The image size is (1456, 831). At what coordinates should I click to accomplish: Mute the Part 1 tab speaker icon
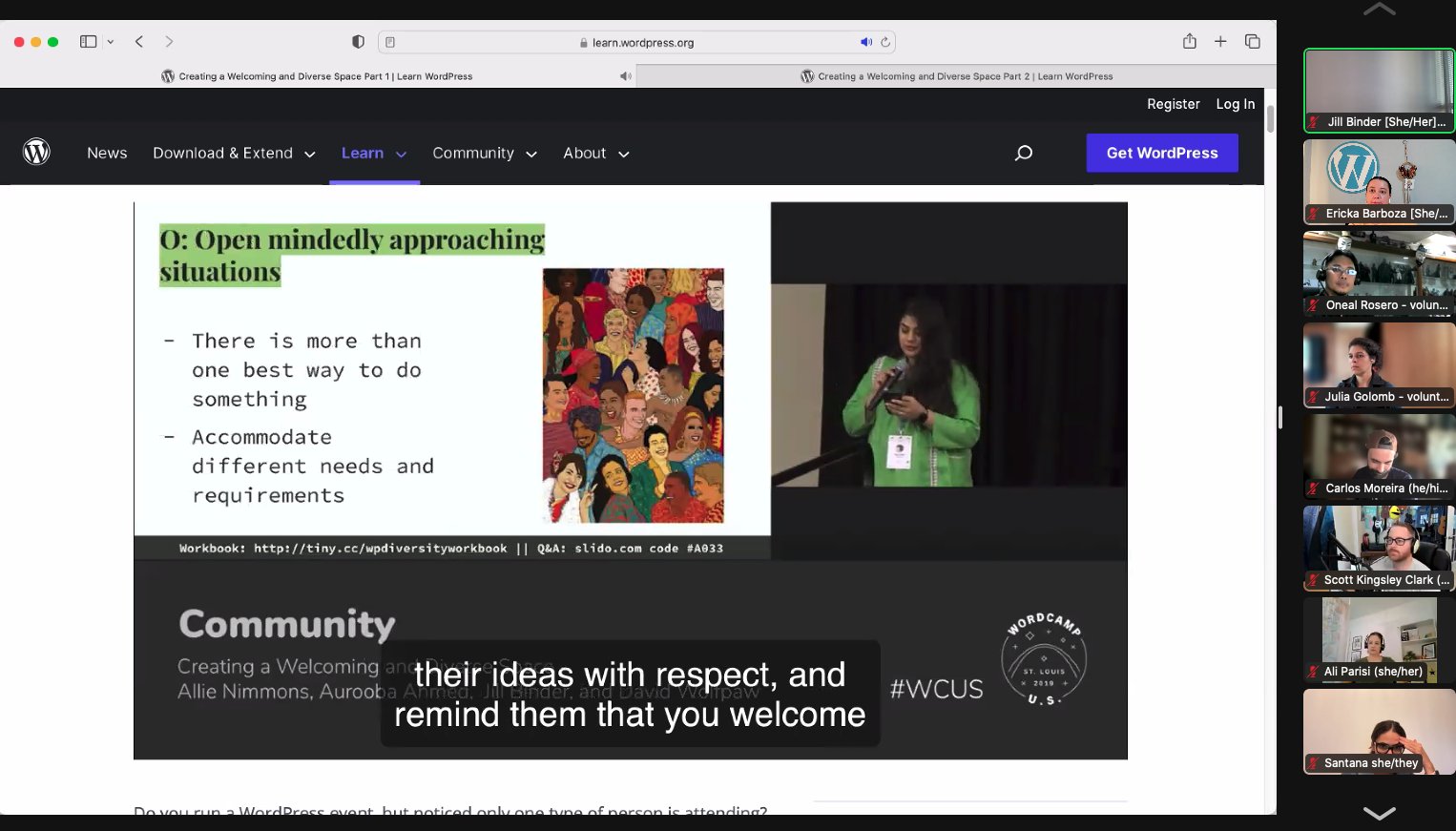point(625,76)
